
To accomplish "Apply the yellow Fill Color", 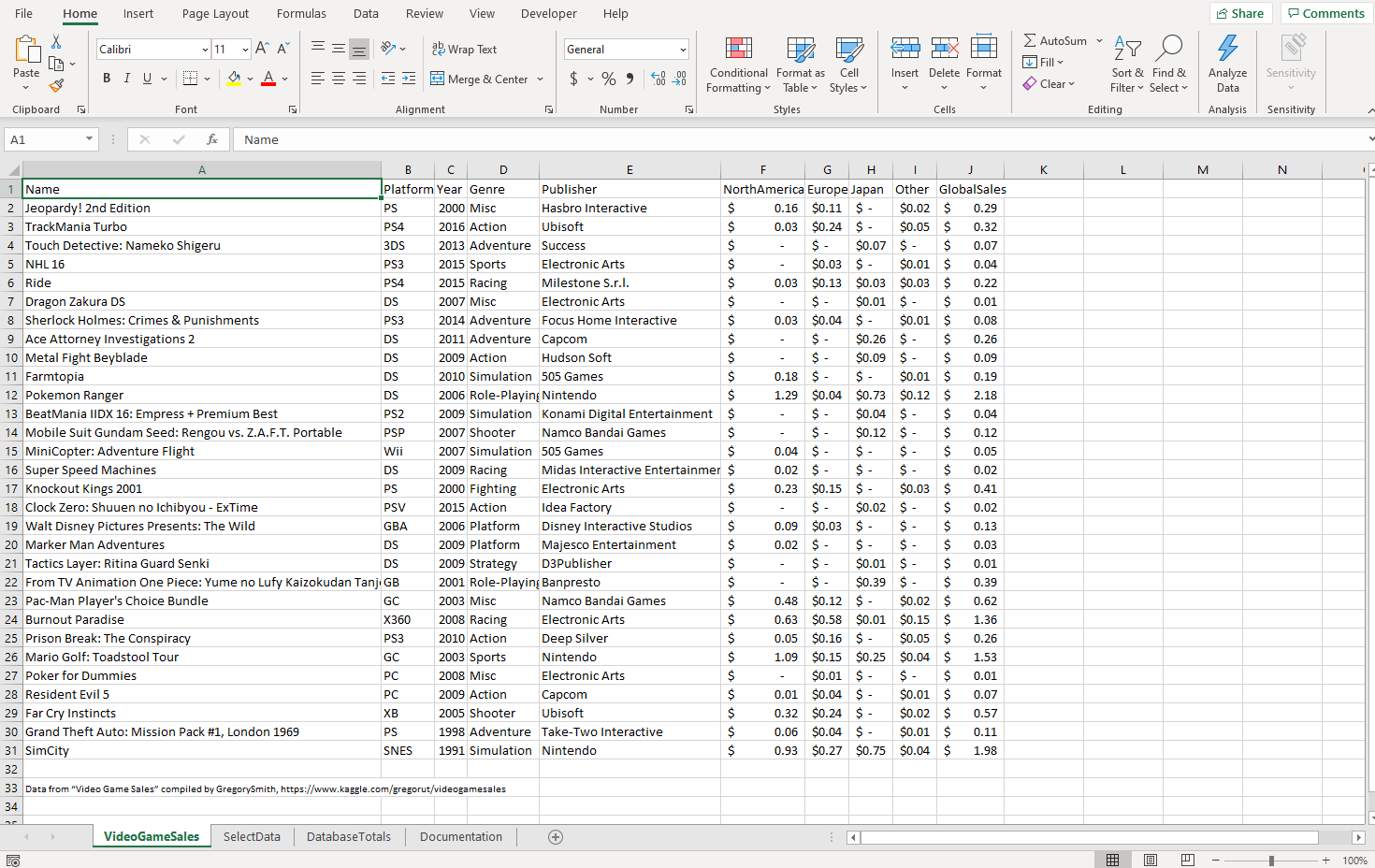I will (234, 80).
